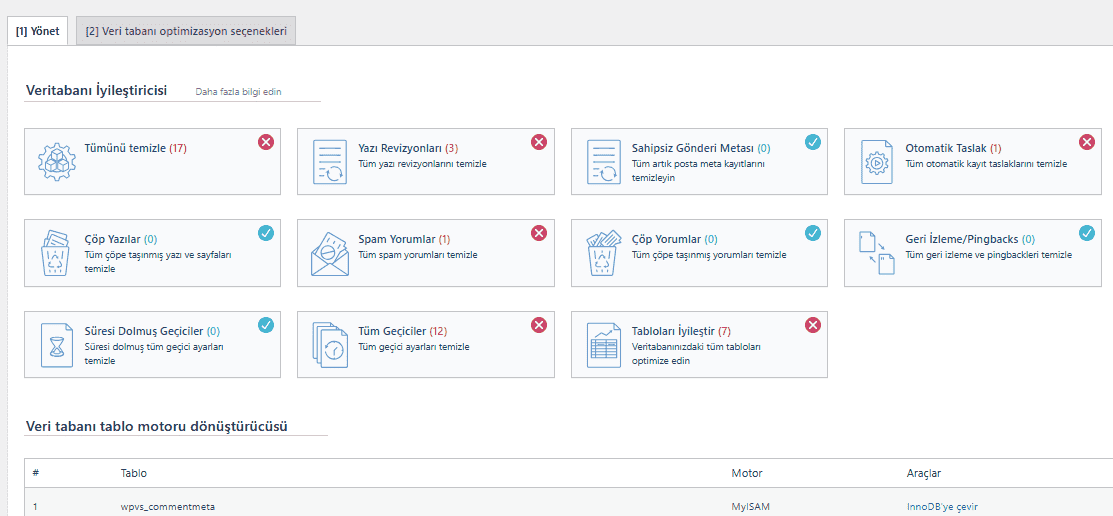Click the Çöp Yorumlar trash icon
This screenshot has width=1113, height=516.
tap(603, 253)
